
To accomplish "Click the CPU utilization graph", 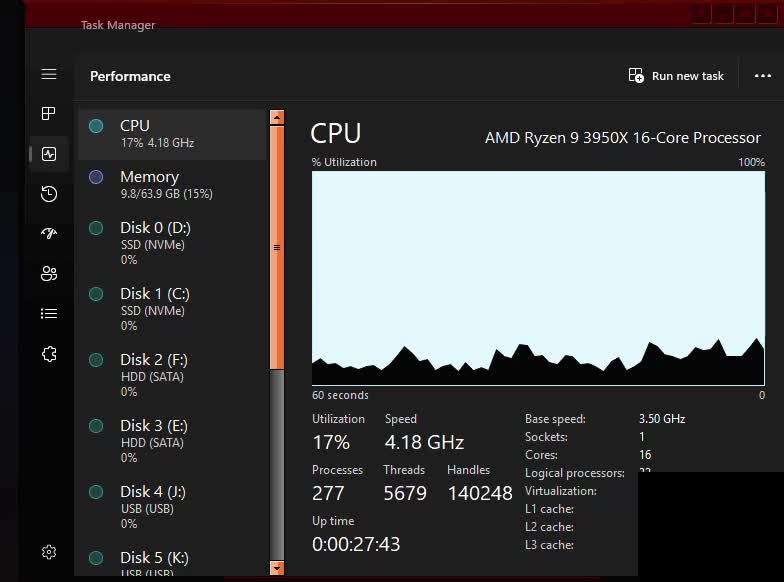I will (x=538, y=277).
